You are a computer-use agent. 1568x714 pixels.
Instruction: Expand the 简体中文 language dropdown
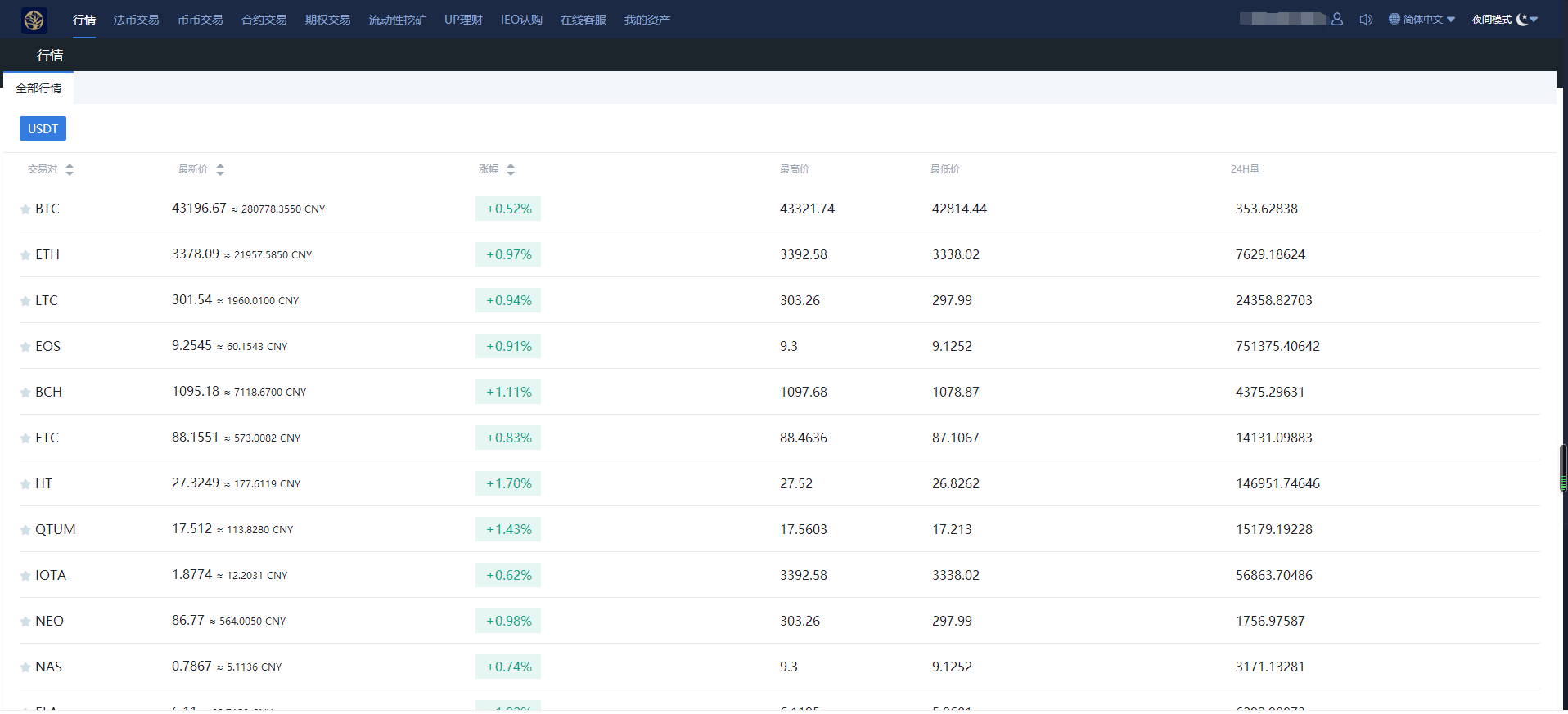click(1451, 20)
